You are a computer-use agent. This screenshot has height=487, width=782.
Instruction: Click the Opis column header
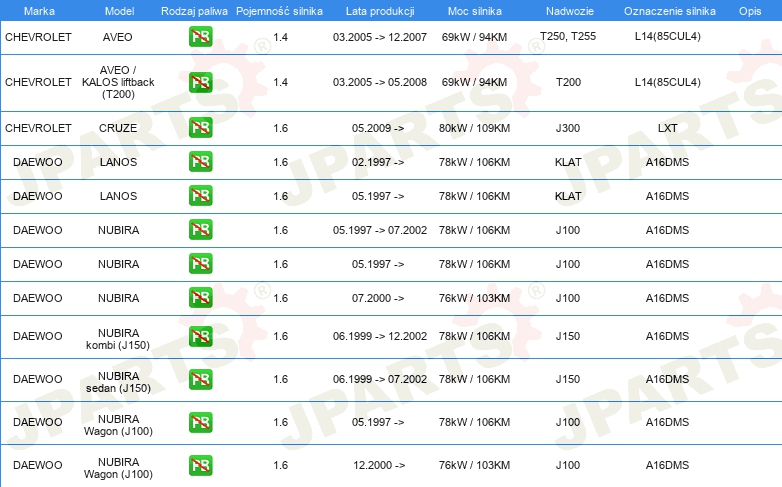(x=750, y=11)
